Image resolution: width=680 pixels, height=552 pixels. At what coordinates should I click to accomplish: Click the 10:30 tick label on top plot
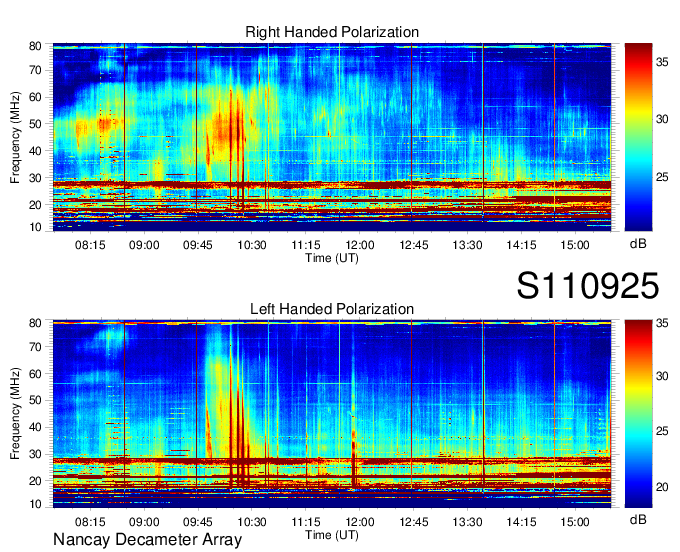click(252, 245)
